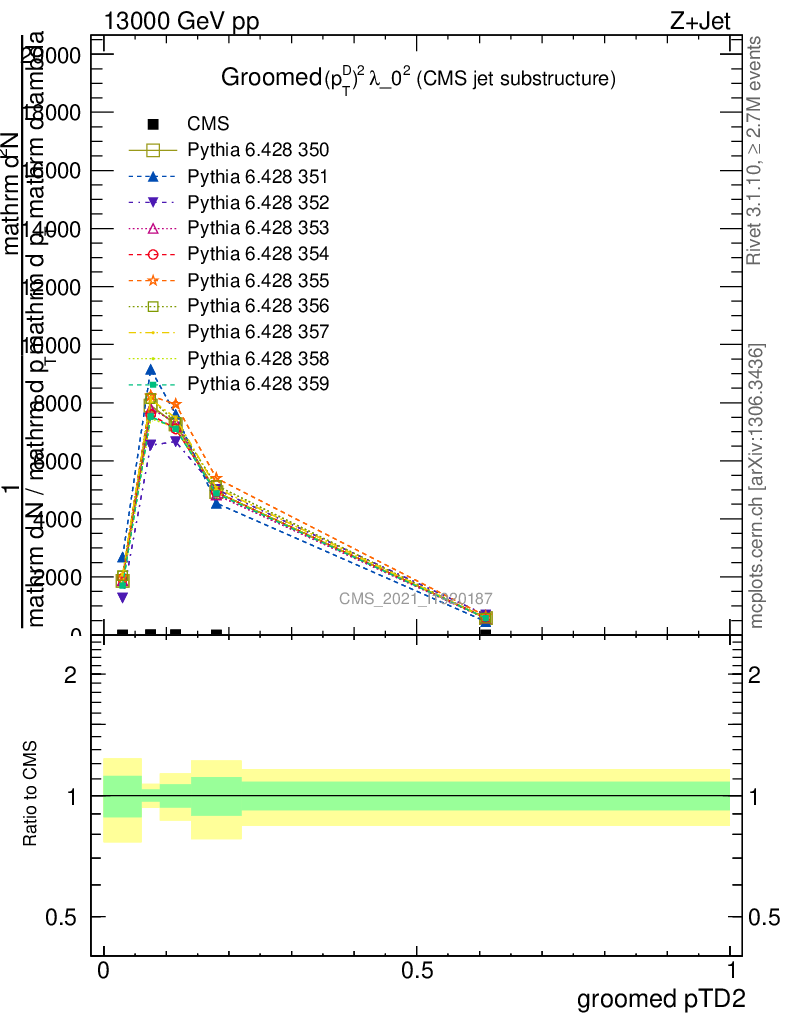Click the teal dashed line sample for Pythia 359
The height and width of the screenshot is (1024, 786).
click(153, 384)
